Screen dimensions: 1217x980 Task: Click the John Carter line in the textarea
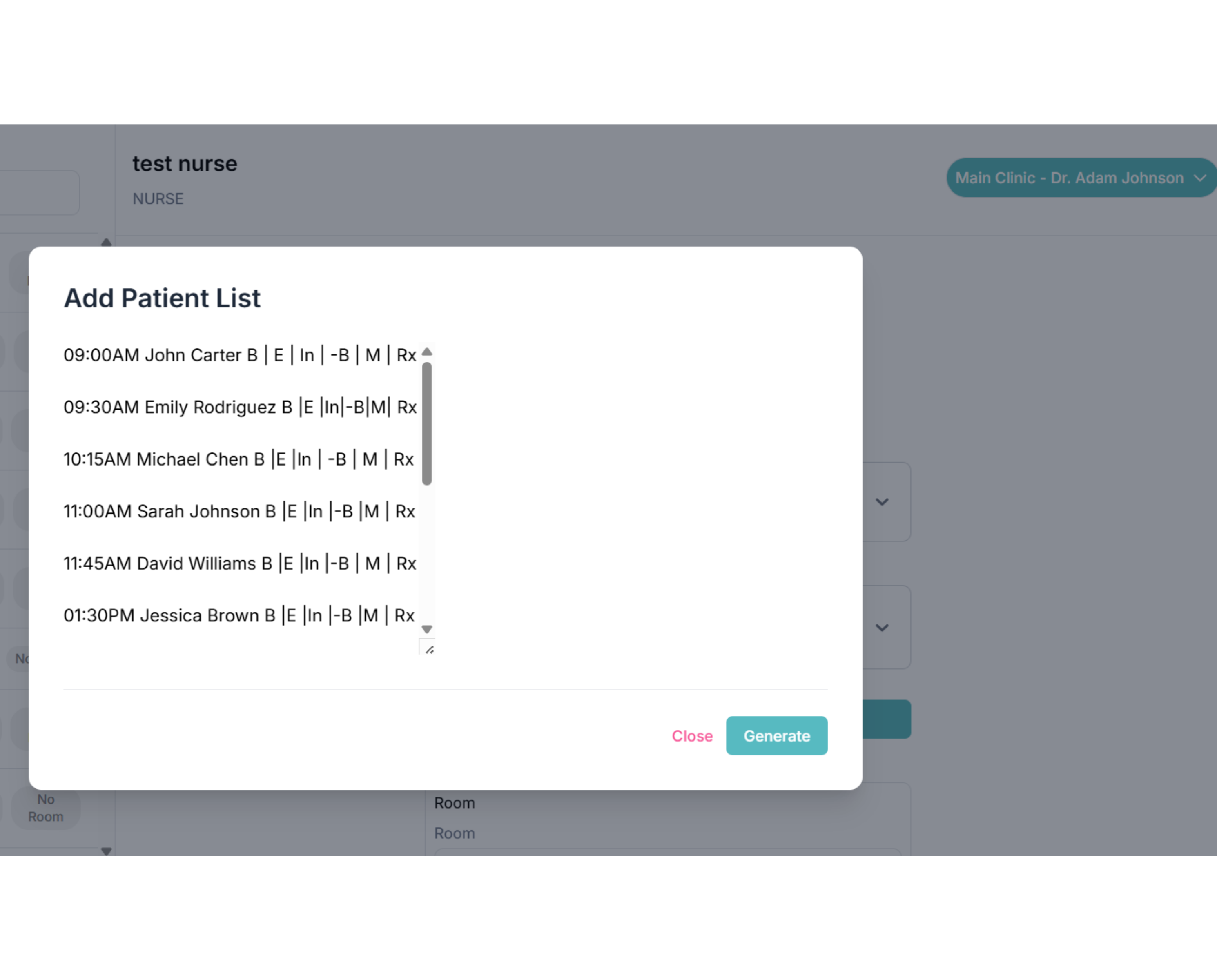coord(239,355)
